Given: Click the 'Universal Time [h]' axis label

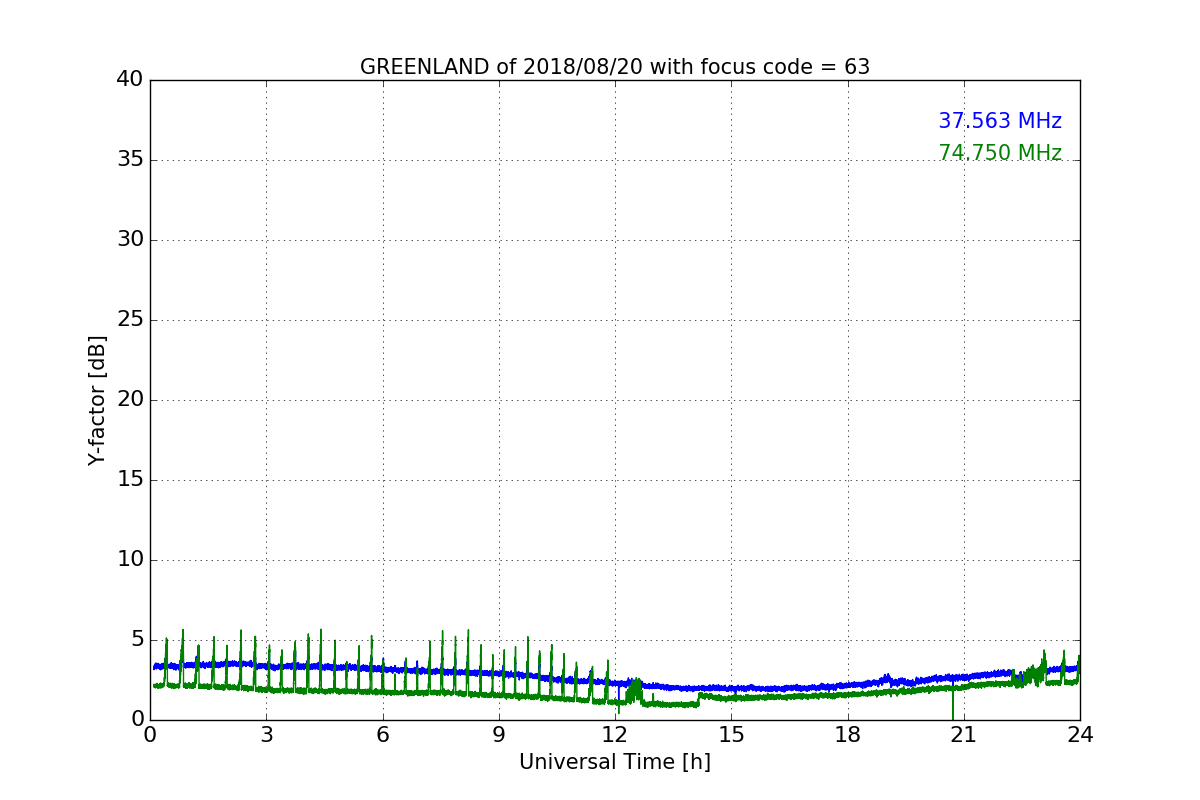Looking at the screenshot, I should click(615, 762).
